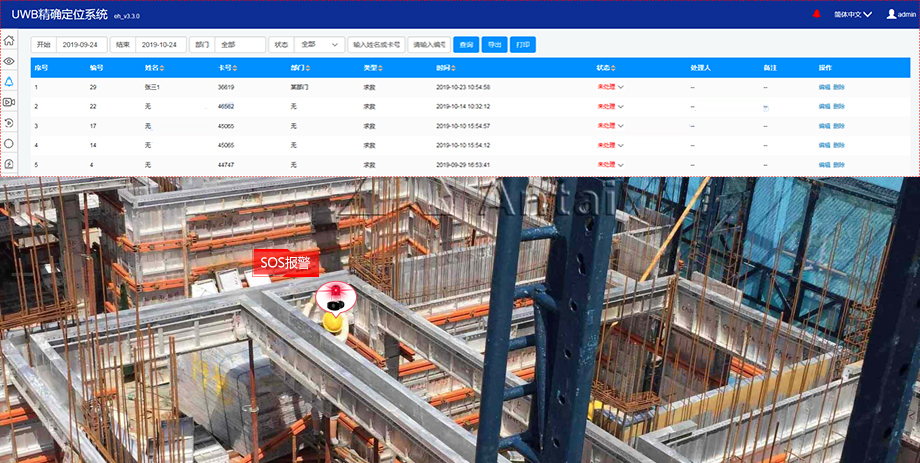This screenshot has width=920, height=463.
Task: Click the 导出 export button
Action: tap(494, 45)
